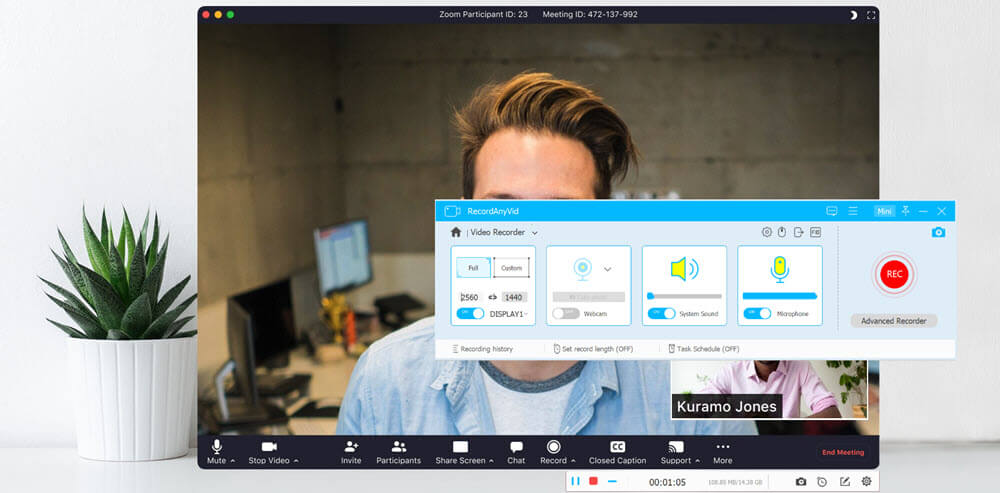Click the moon icon in Zoom title bar
Viewport: 1000px width, 493px height.
pos(853,15)
